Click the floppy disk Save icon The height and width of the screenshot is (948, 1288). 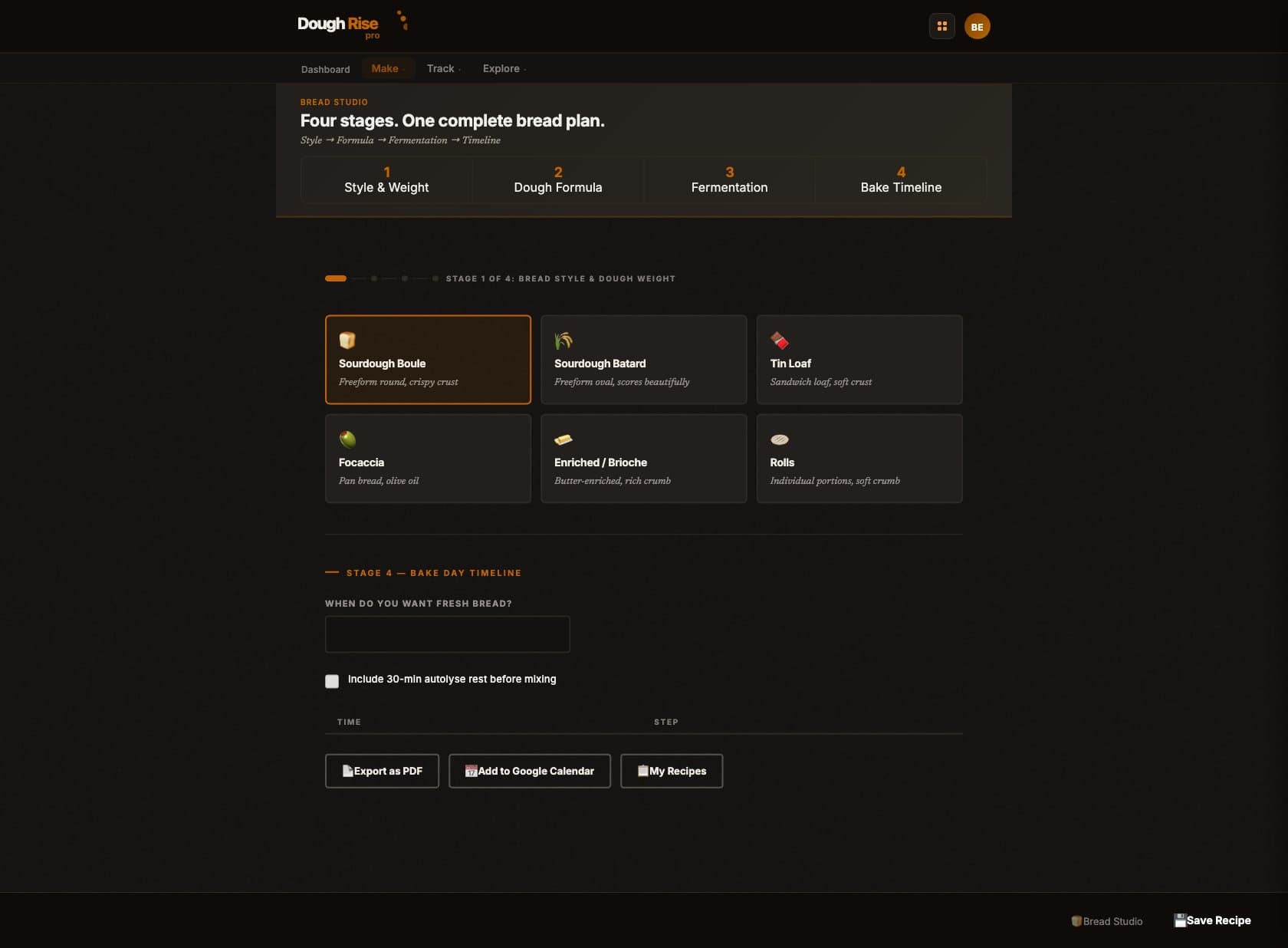pos(1180,920)
